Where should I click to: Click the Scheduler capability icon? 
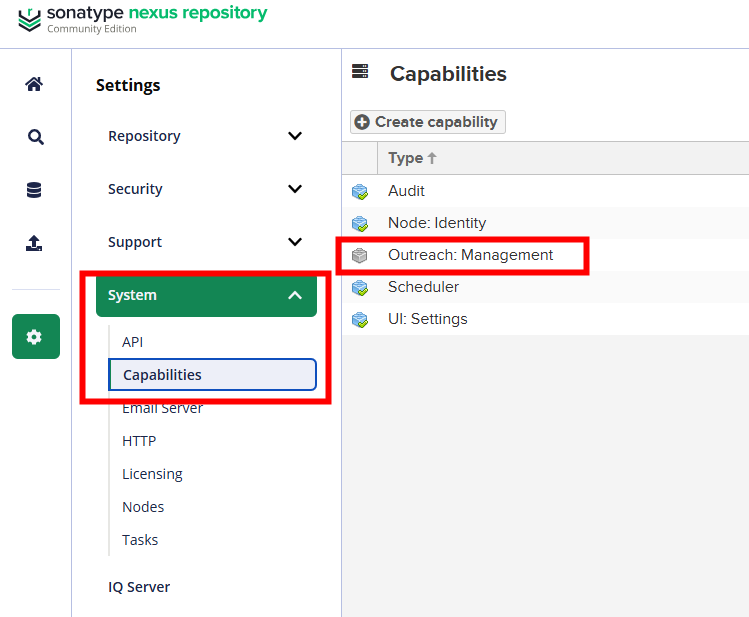tap(360, 288)
